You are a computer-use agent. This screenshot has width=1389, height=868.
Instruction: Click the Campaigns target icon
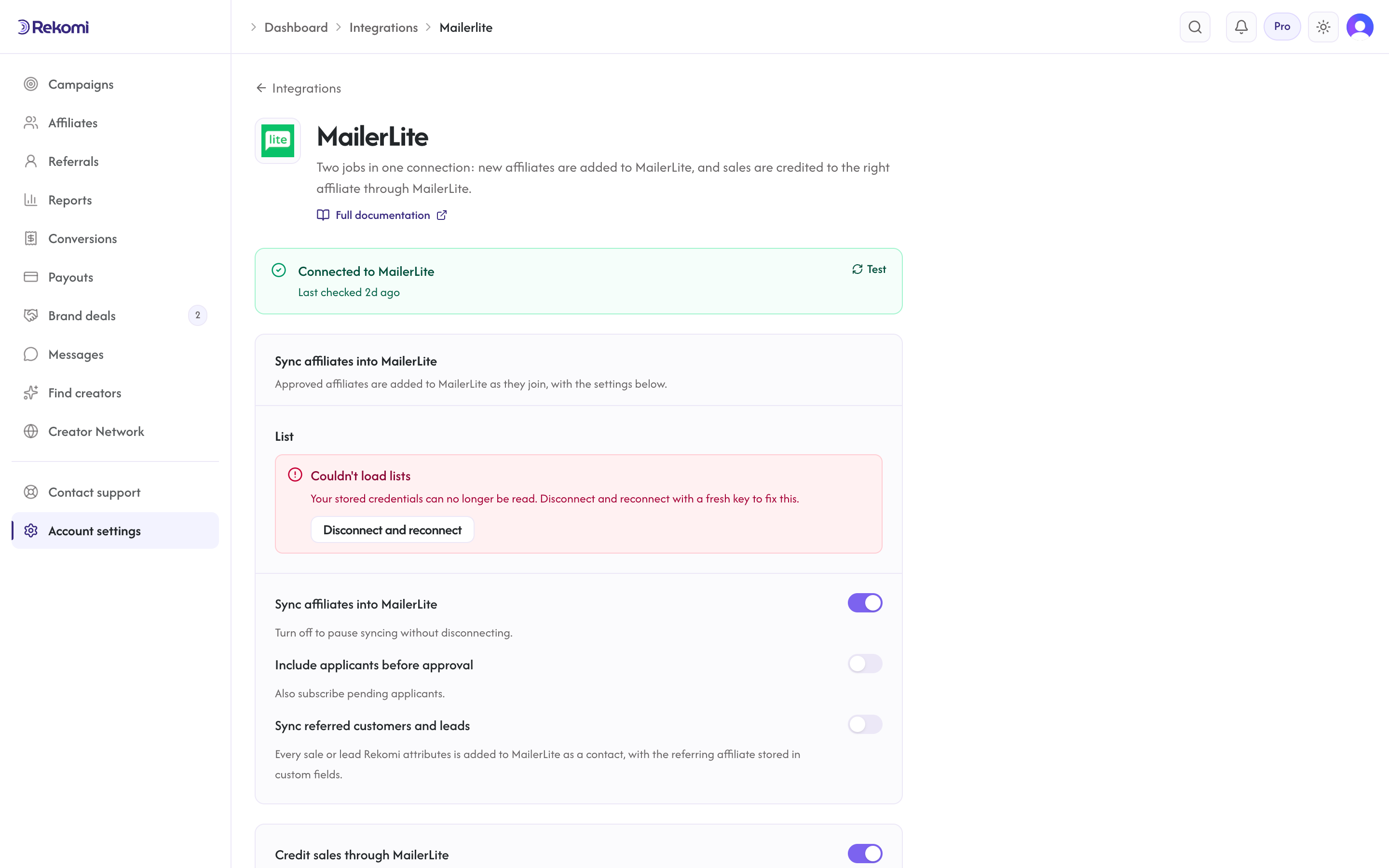31,84
